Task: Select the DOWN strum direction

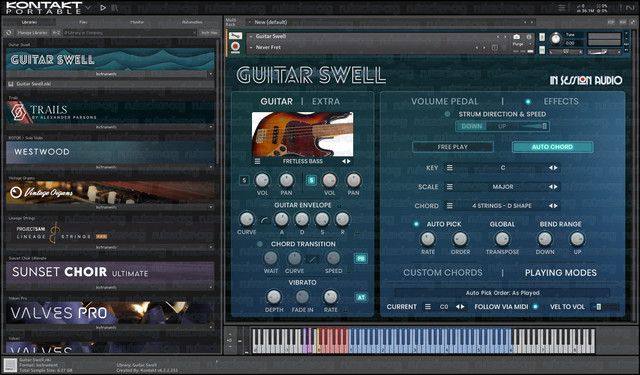Action: point(471,126)
